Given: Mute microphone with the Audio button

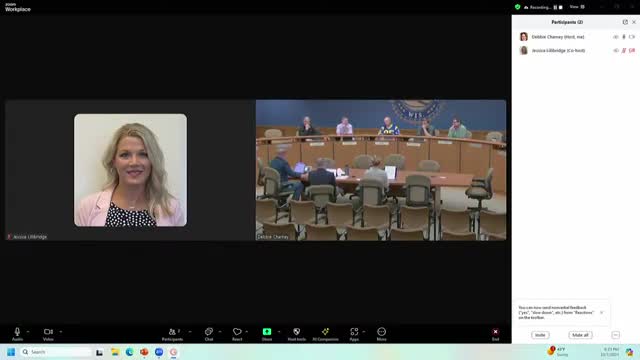Looking at the screenshot, I should (17, 334).
